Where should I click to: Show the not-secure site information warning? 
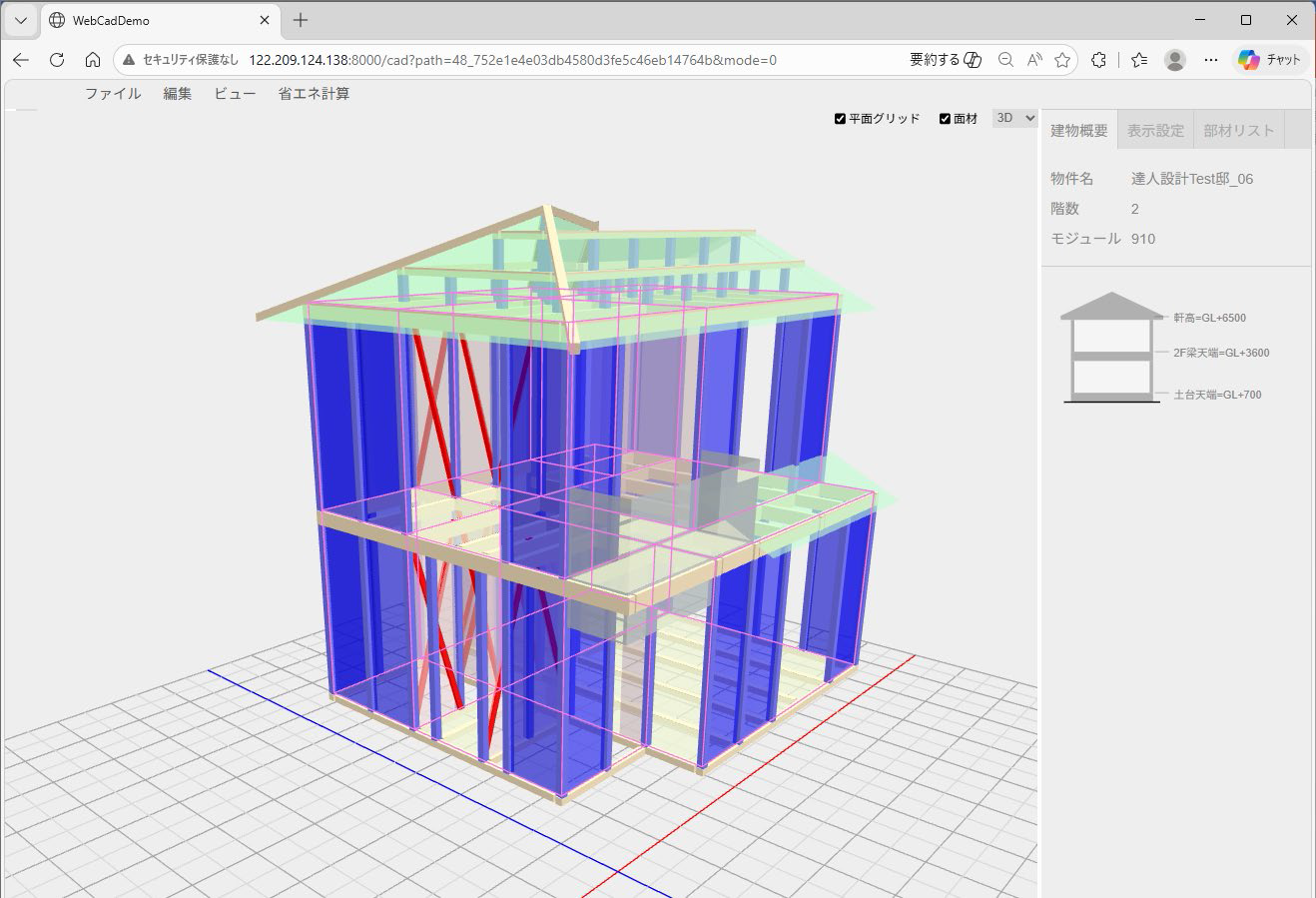180,60
